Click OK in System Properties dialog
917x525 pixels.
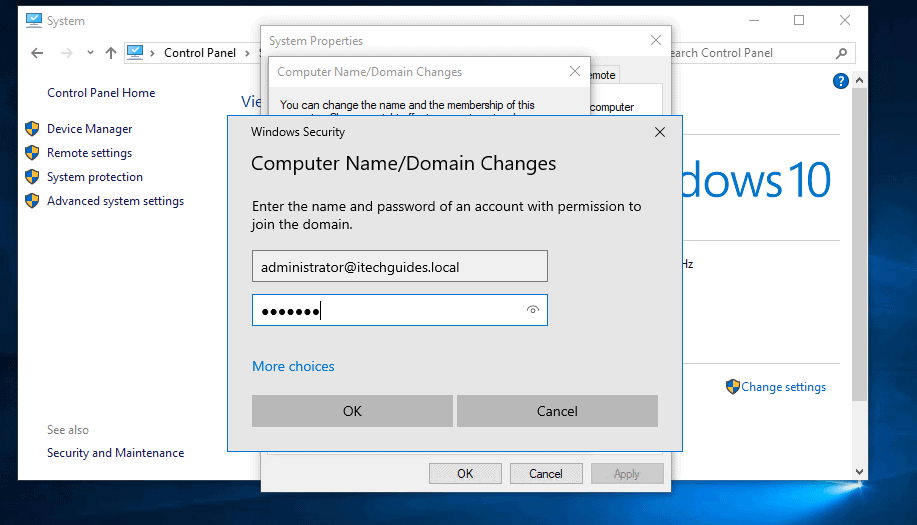pyautogui.click(x=465, y=474)
